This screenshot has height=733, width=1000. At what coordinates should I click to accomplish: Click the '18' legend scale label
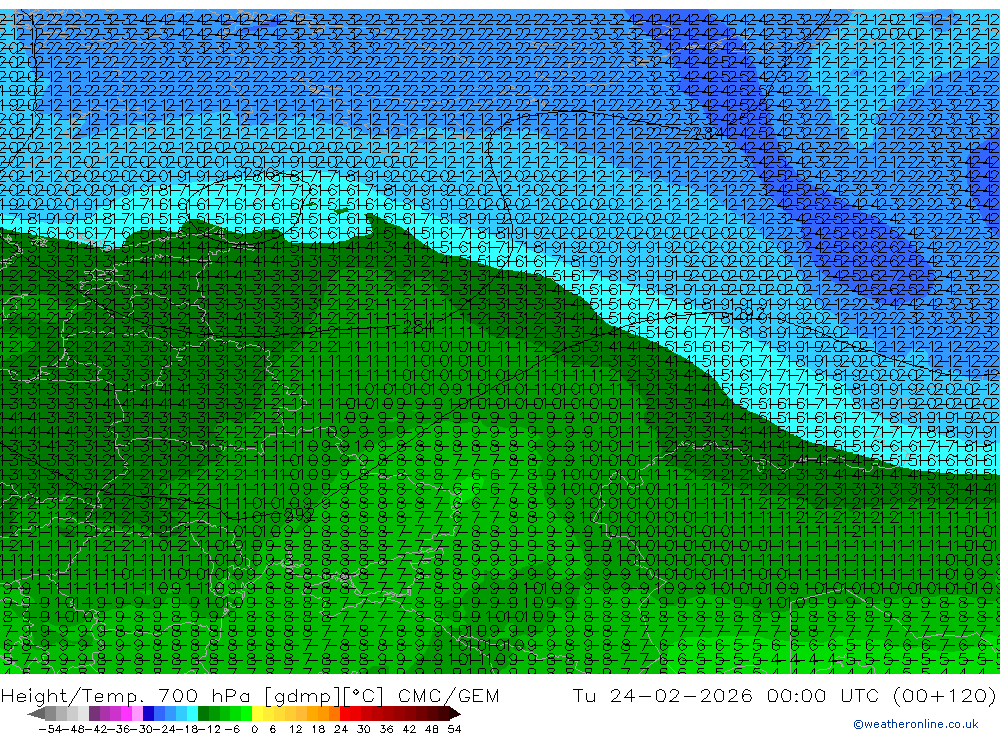[x=318, y=729]
